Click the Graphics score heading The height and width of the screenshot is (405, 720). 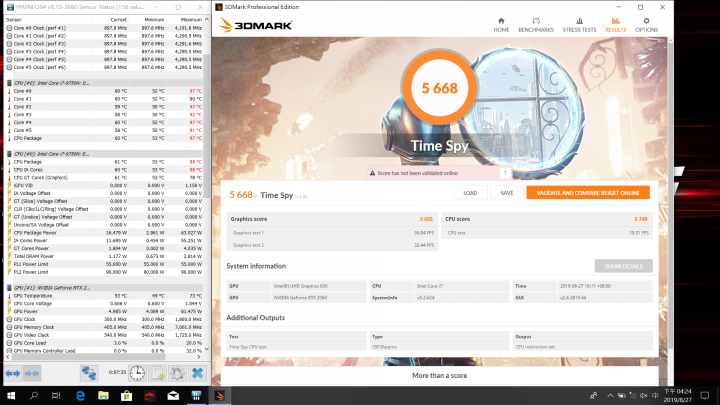pyautogui.click(x=248, y=219)
